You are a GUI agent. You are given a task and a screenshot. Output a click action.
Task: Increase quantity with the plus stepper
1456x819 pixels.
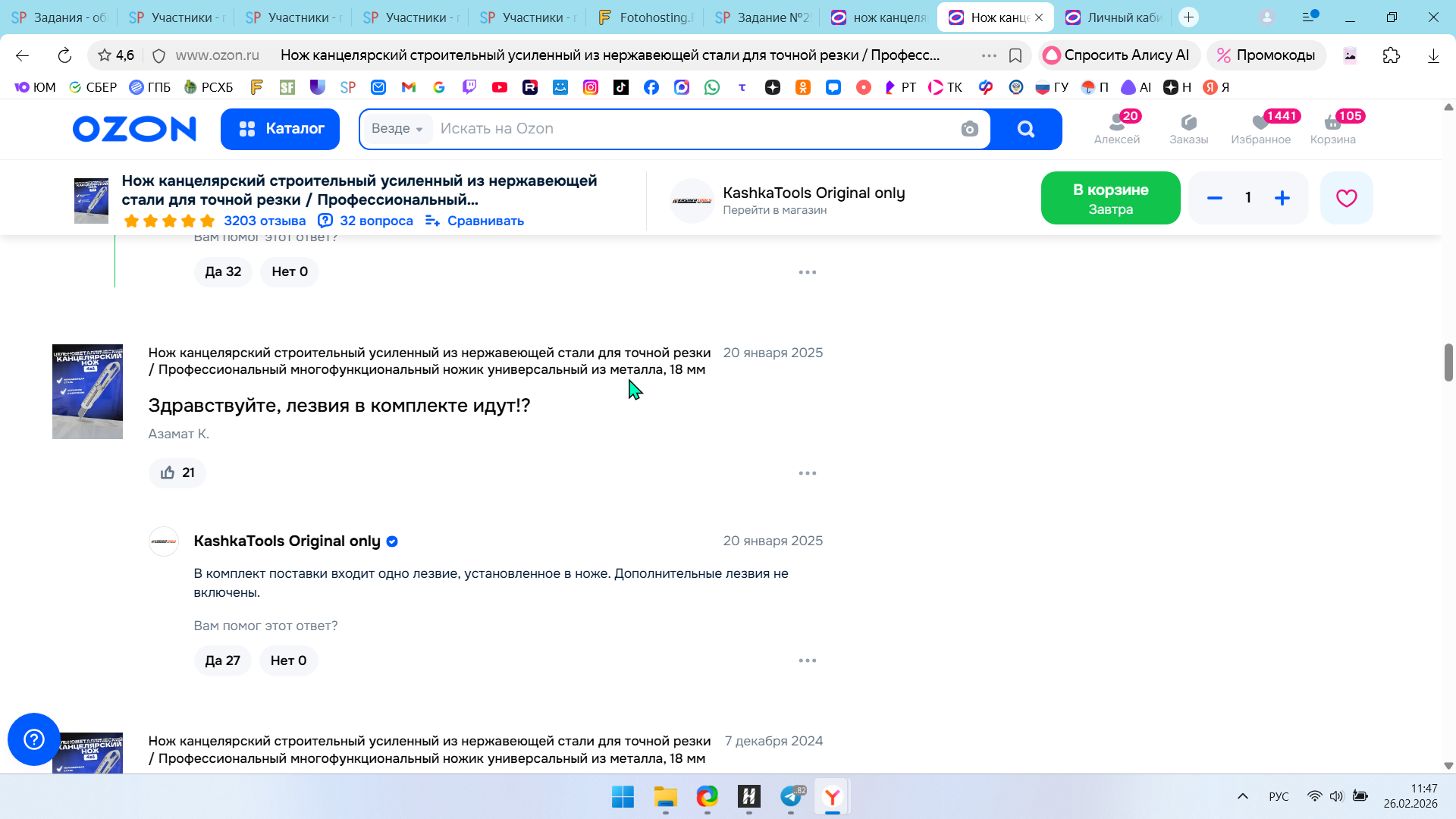click(1282, 198)
